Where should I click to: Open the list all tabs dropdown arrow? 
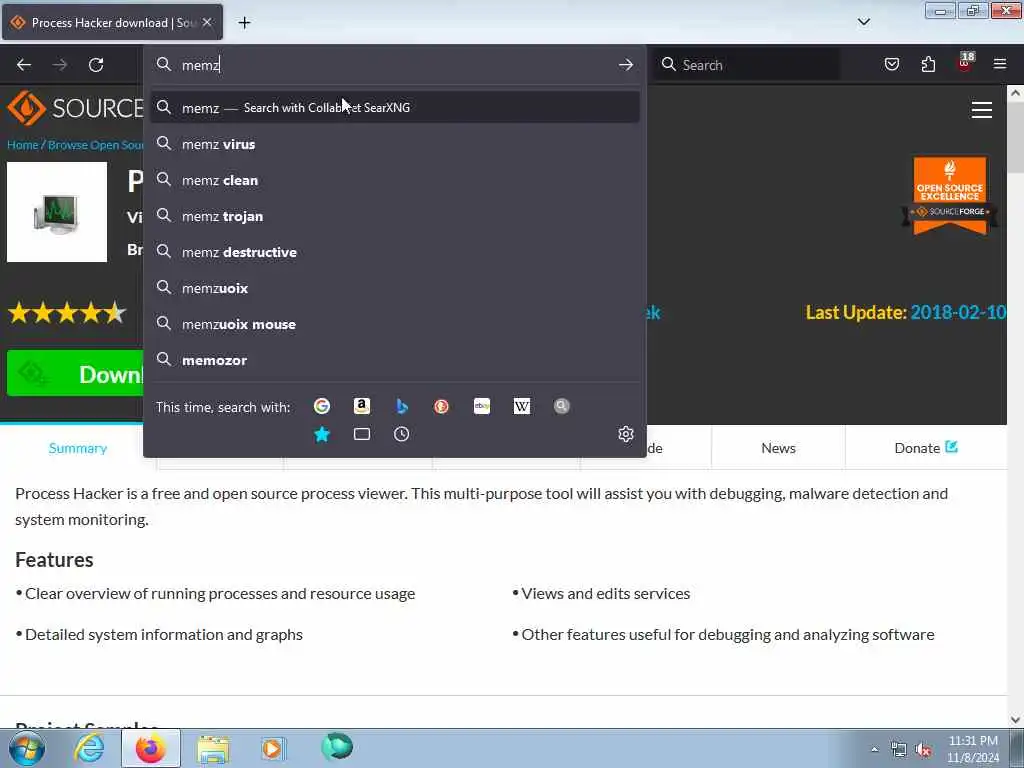[863, 22]
